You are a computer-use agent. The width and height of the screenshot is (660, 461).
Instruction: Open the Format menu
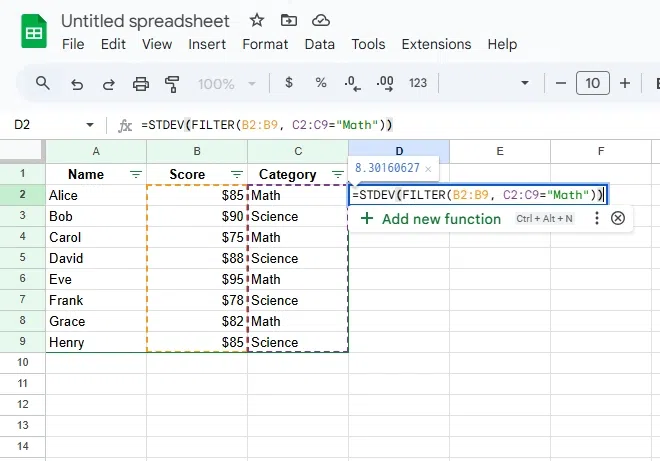click(x=265, y=44)
